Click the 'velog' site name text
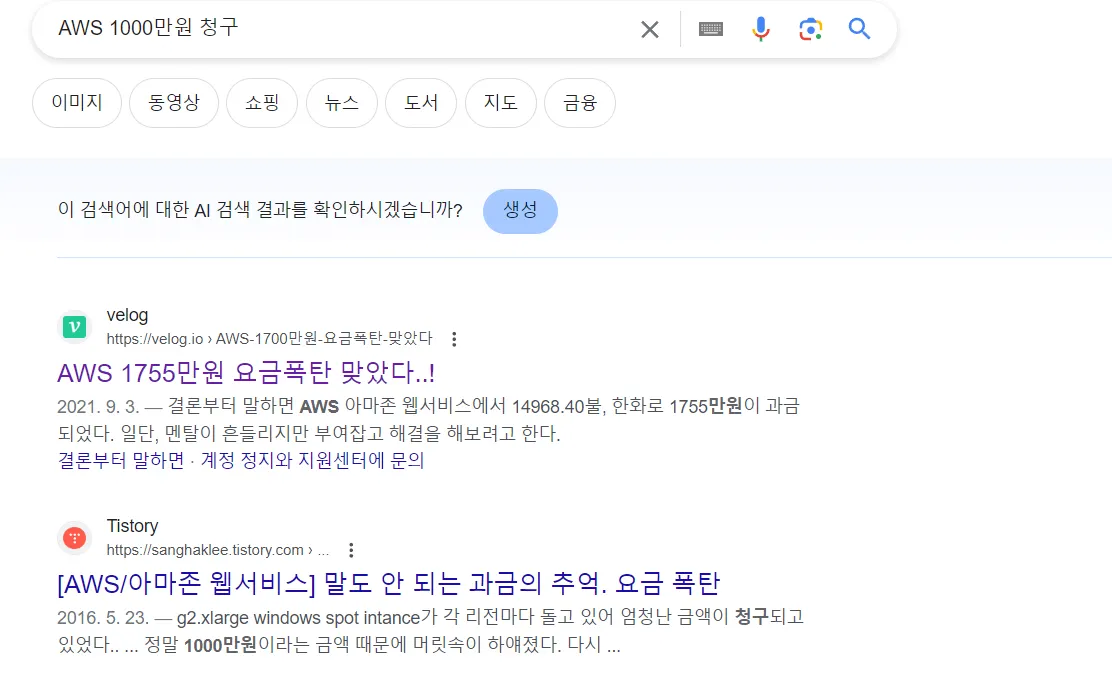1112x684 pixels. point(128,315)
